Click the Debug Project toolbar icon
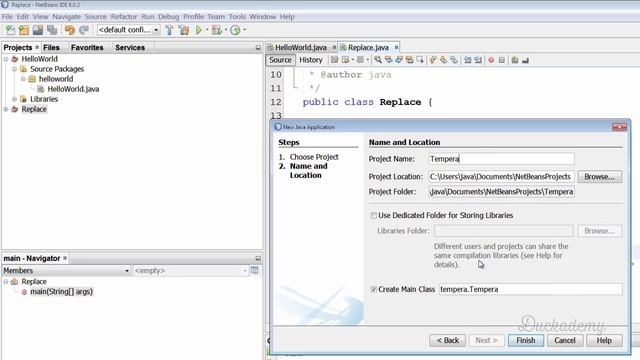This screenshot has width=640, height=360. [x=216, y=30]
